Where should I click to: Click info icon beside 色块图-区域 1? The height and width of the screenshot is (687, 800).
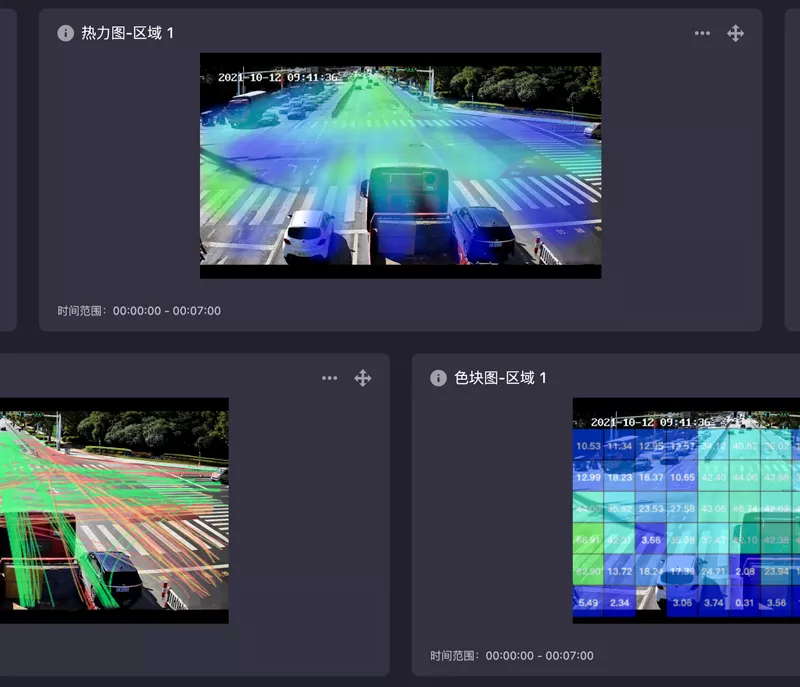(438, 378)
